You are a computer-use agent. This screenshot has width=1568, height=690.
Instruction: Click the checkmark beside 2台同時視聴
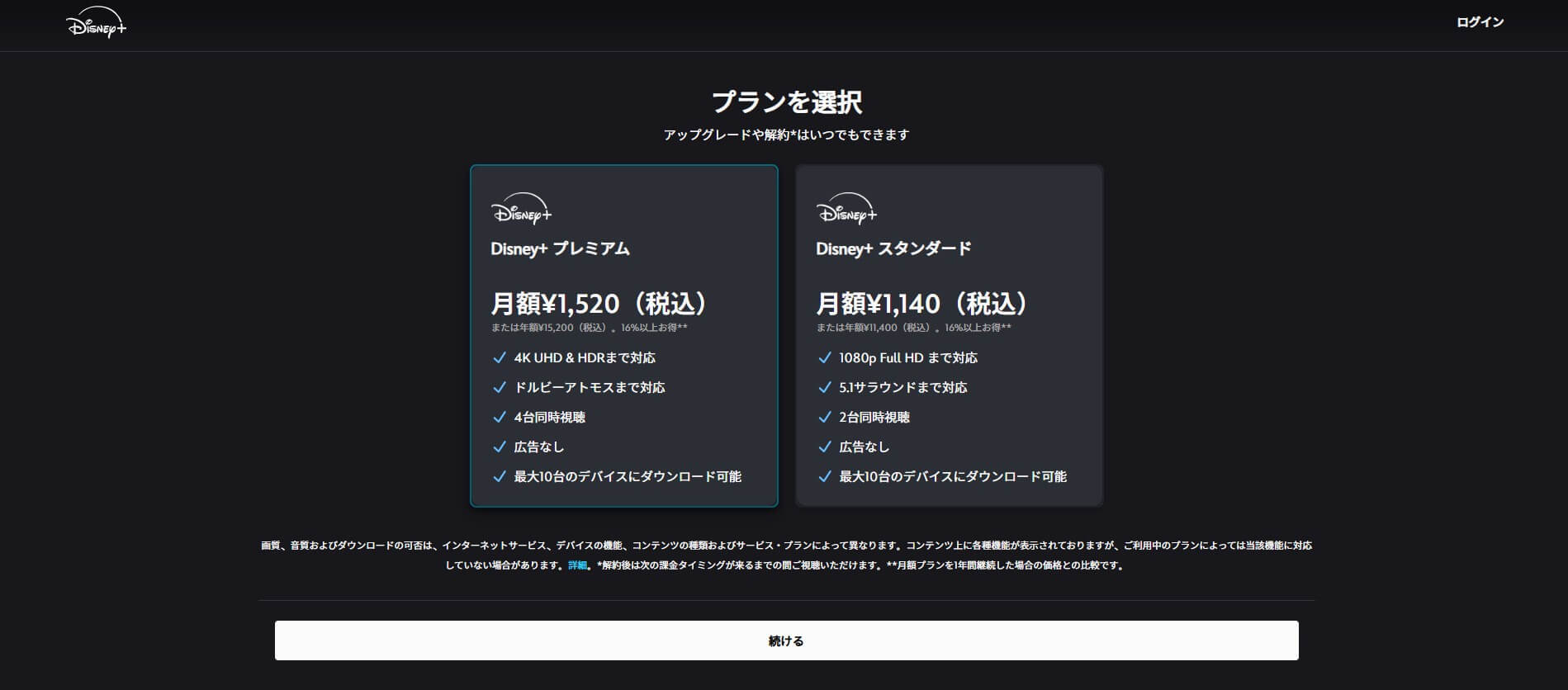point(824,417)
